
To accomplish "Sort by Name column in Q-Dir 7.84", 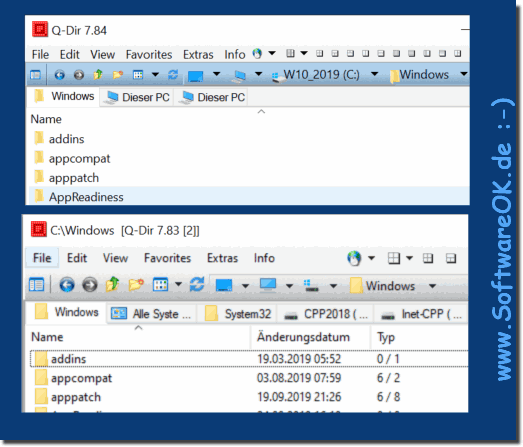I will tap(46, 119).
